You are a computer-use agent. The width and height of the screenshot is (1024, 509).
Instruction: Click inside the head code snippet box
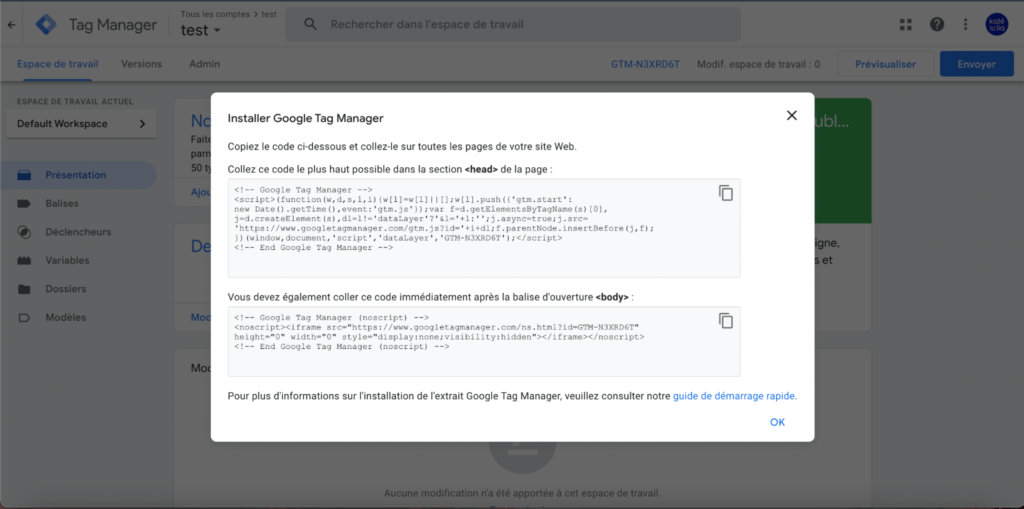click(x=484, y=228)
